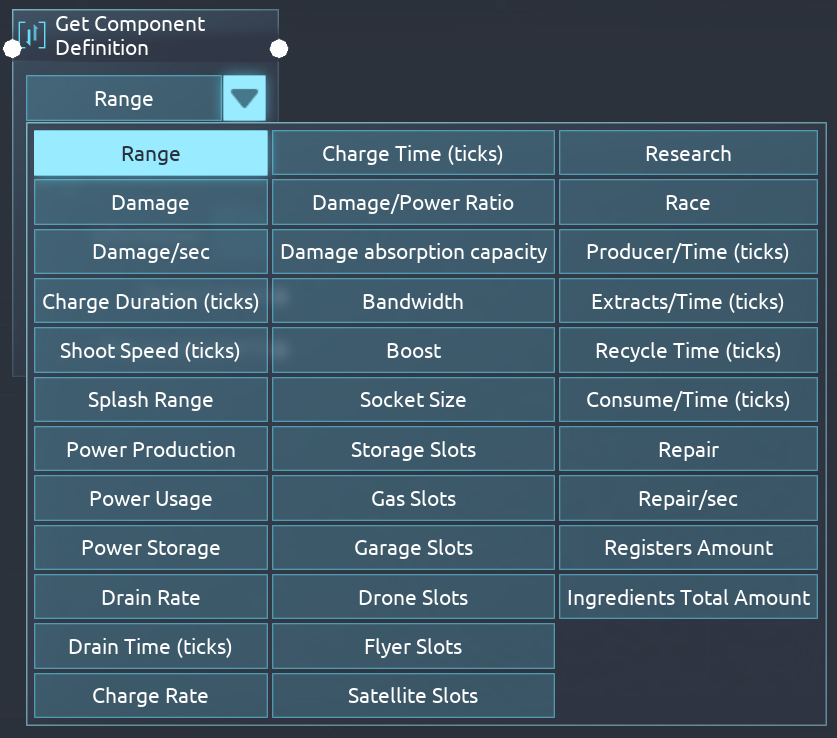Viewport: 837px width, 738px height.
Task: Select the highlighted Range option
Action: [151, 153]
